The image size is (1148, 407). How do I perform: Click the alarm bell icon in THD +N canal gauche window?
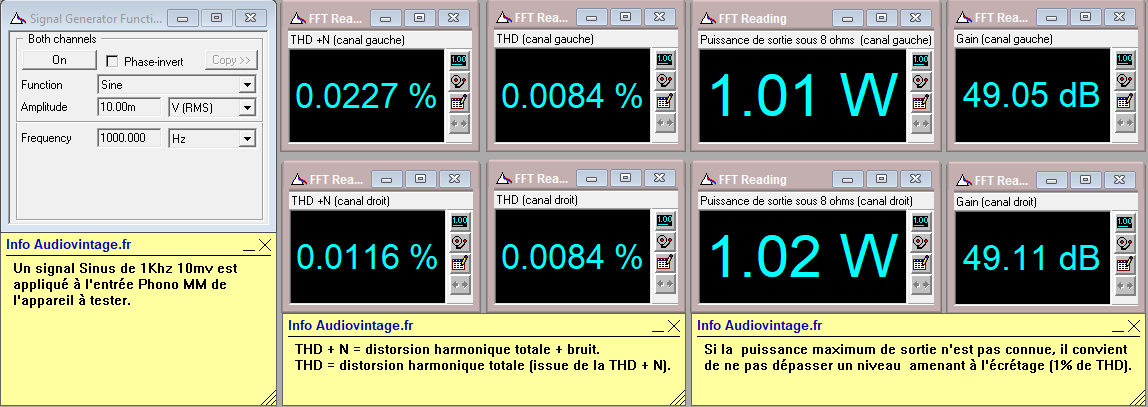459,81
